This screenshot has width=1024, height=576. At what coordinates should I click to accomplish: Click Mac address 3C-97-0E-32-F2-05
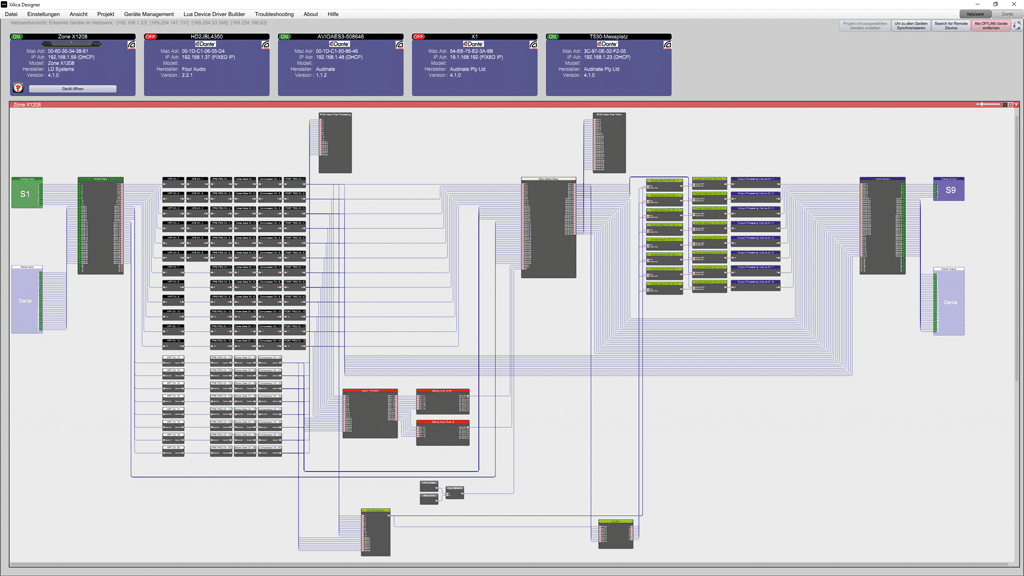tap(605, 51)
